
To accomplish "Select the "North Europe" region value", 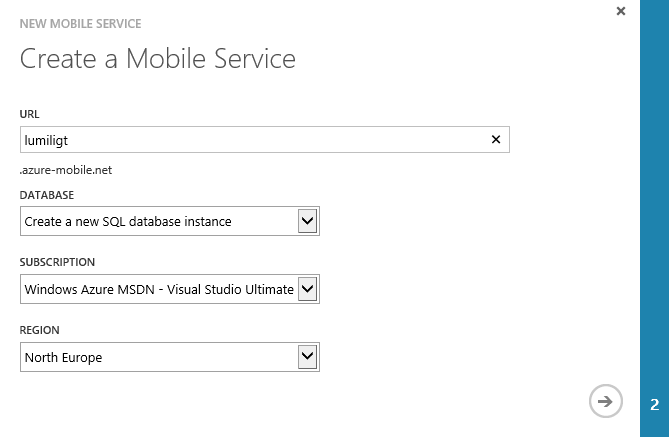I will [64, 357].
